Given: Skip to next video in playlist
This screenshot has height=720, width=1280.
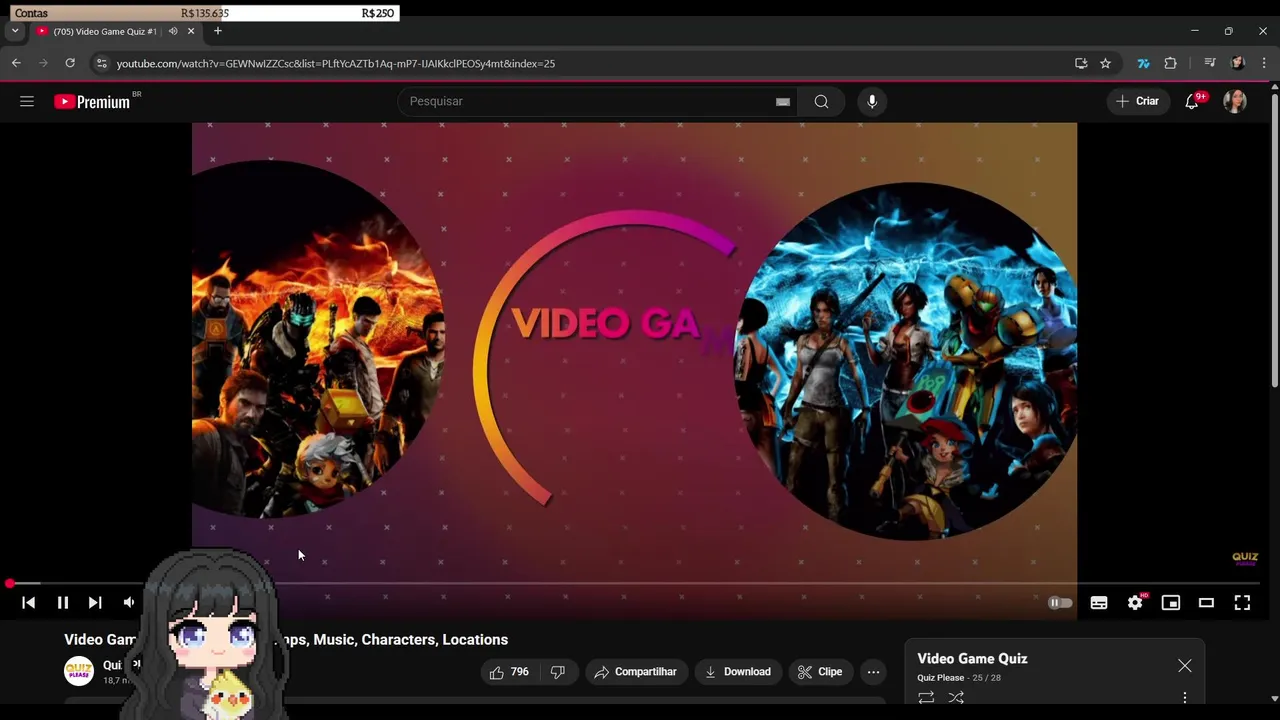Looking at the screenshot, I should point(95,602).
